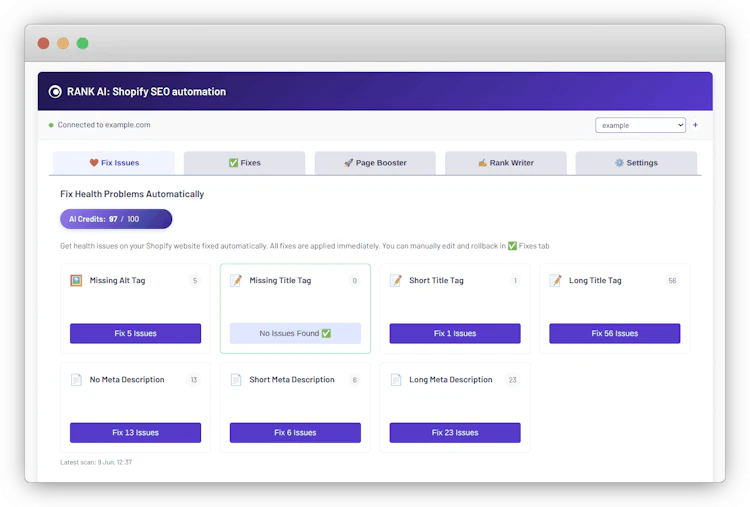Click the document icon on Short Meta Description card
750x507 pixels.
click(x=236, y=380)
